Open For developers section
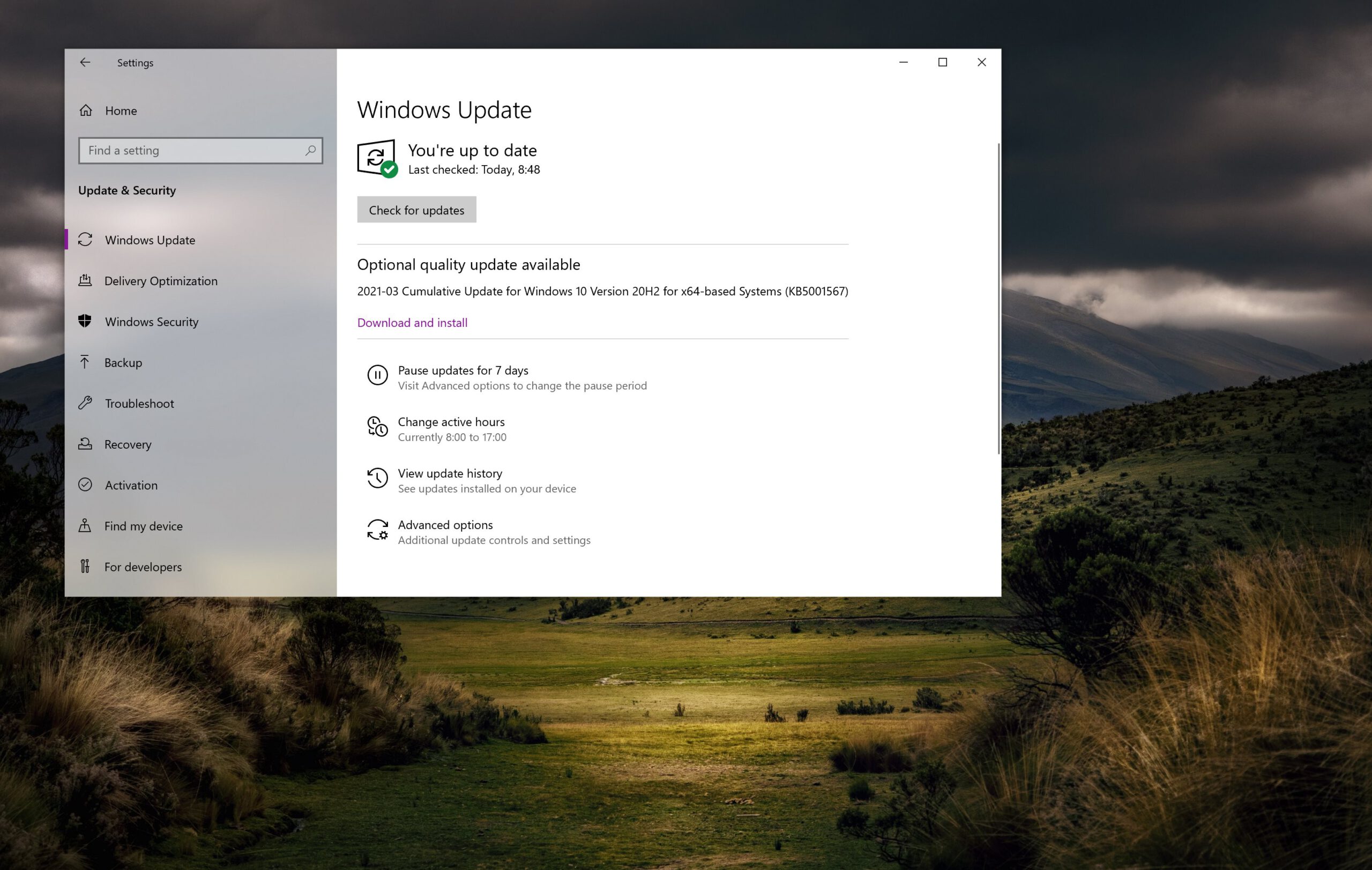Viewport: 1372px width, 870px height. click(143, 567)
